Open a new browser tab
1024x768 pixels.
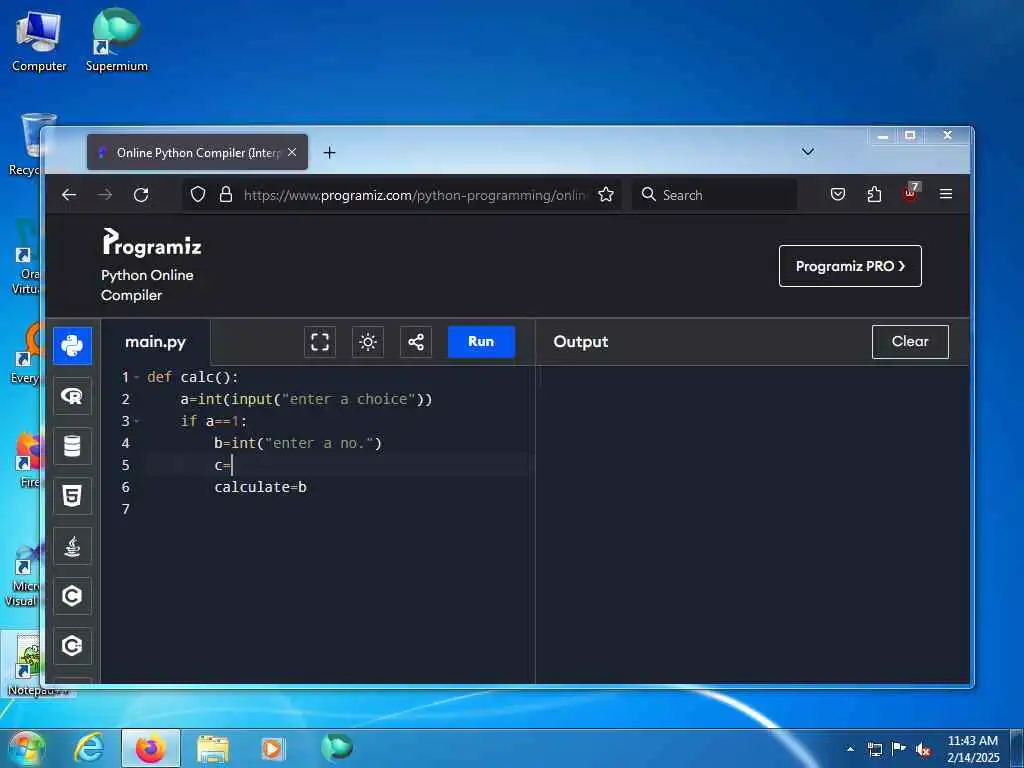(x=329, y=152)
